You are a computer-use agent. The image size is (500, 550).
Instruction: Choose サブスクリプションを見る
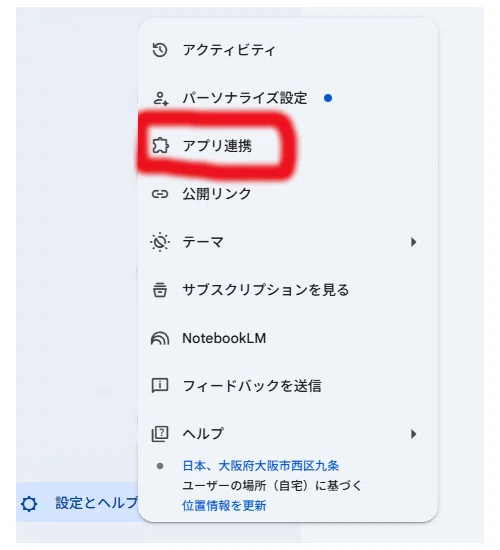[x=288, y=290]
